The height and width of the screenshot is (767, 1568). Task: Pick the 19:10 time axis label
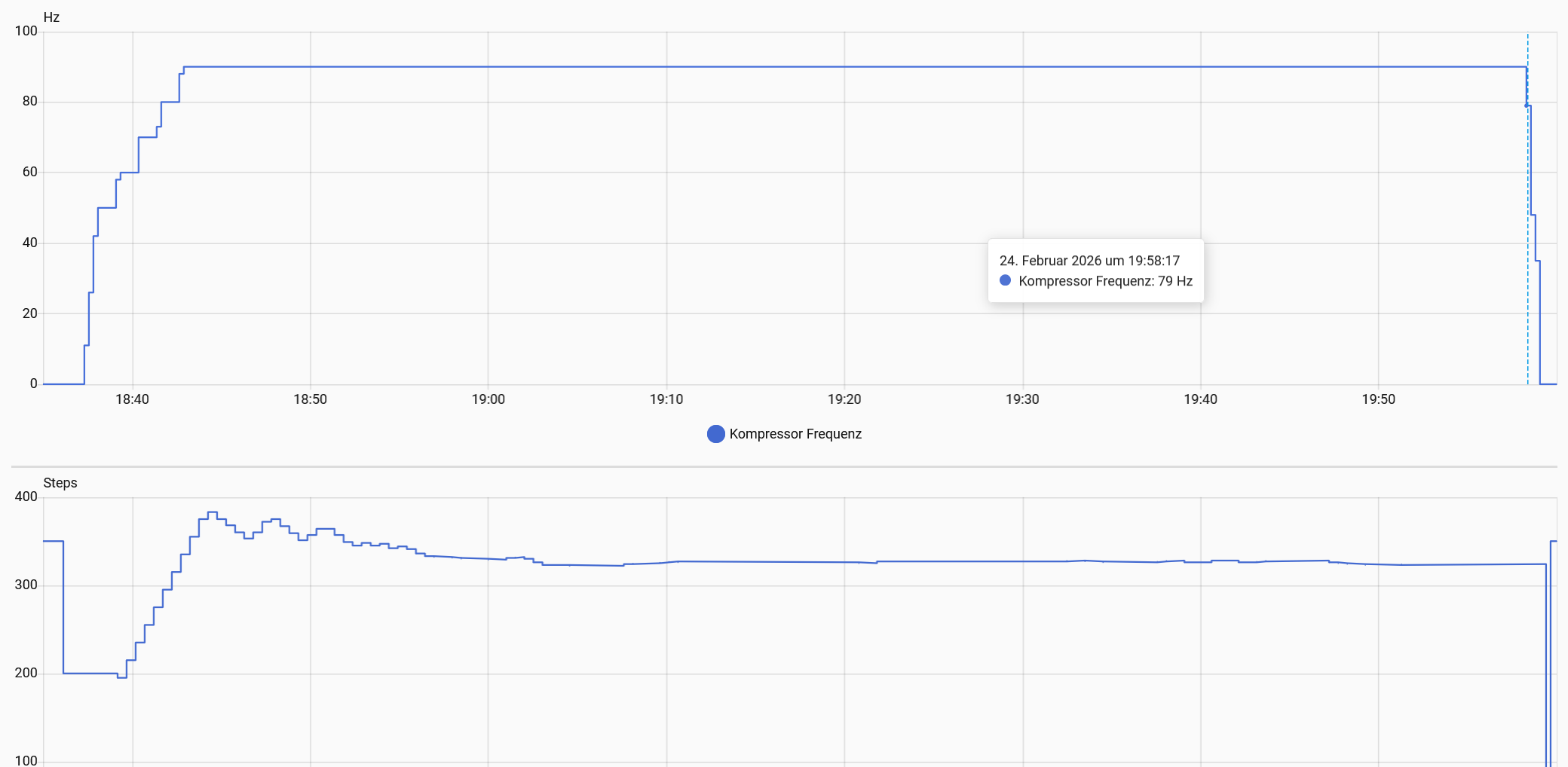[666, 399]
